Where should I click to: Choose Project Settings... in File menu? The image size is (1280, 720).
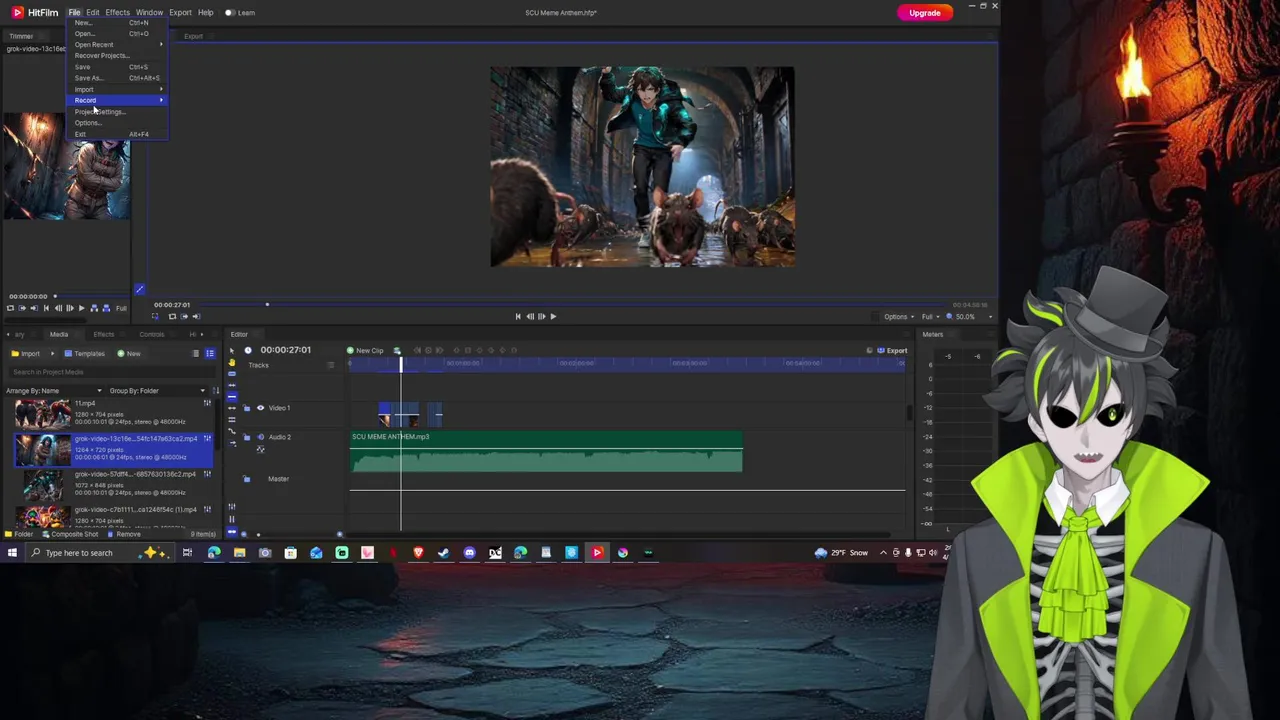(117, 111)
